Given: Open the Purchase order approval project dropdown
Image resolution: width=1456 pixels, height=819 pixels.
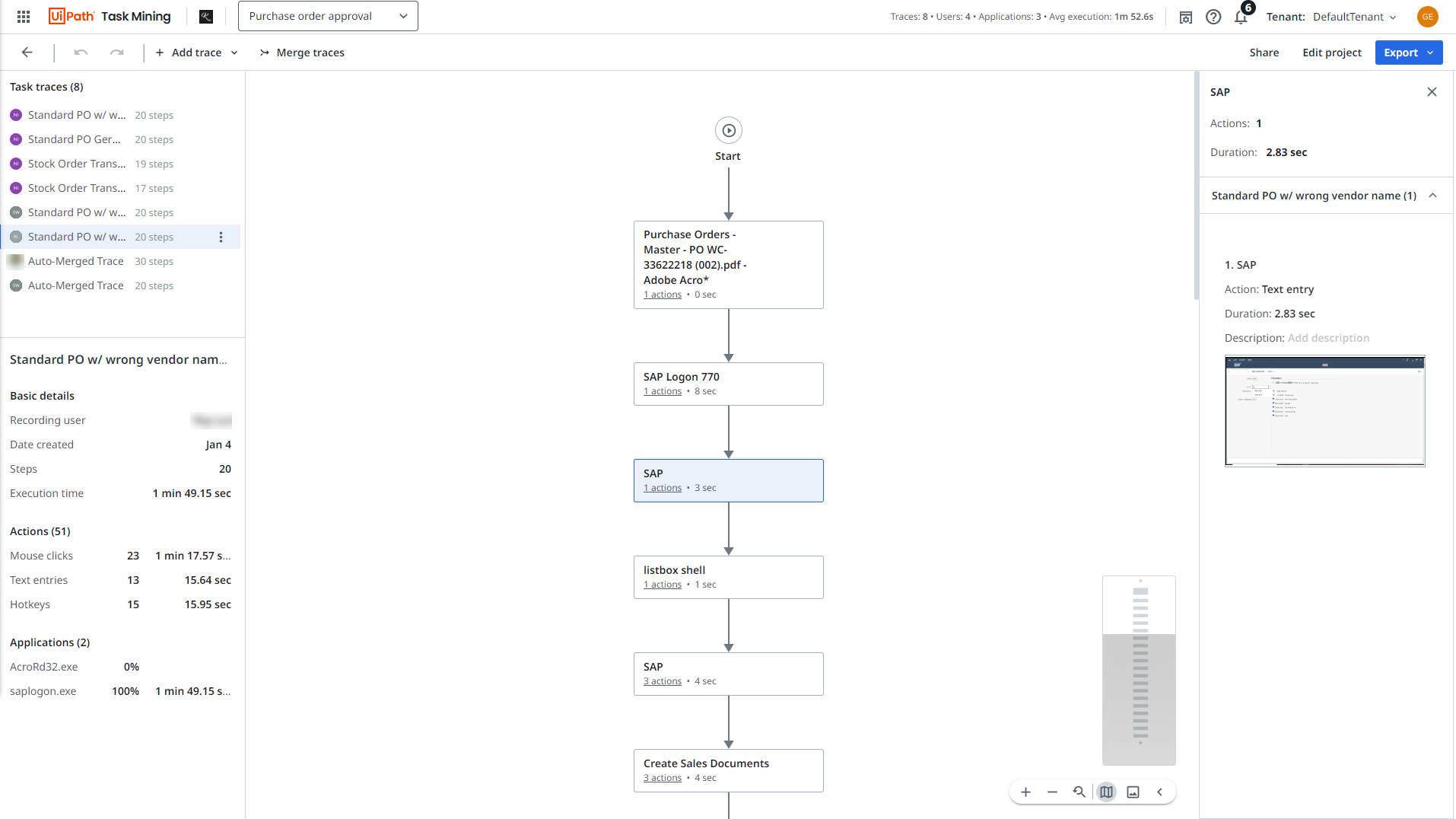Looking at the screenshot, I should [x=328, y=16].
